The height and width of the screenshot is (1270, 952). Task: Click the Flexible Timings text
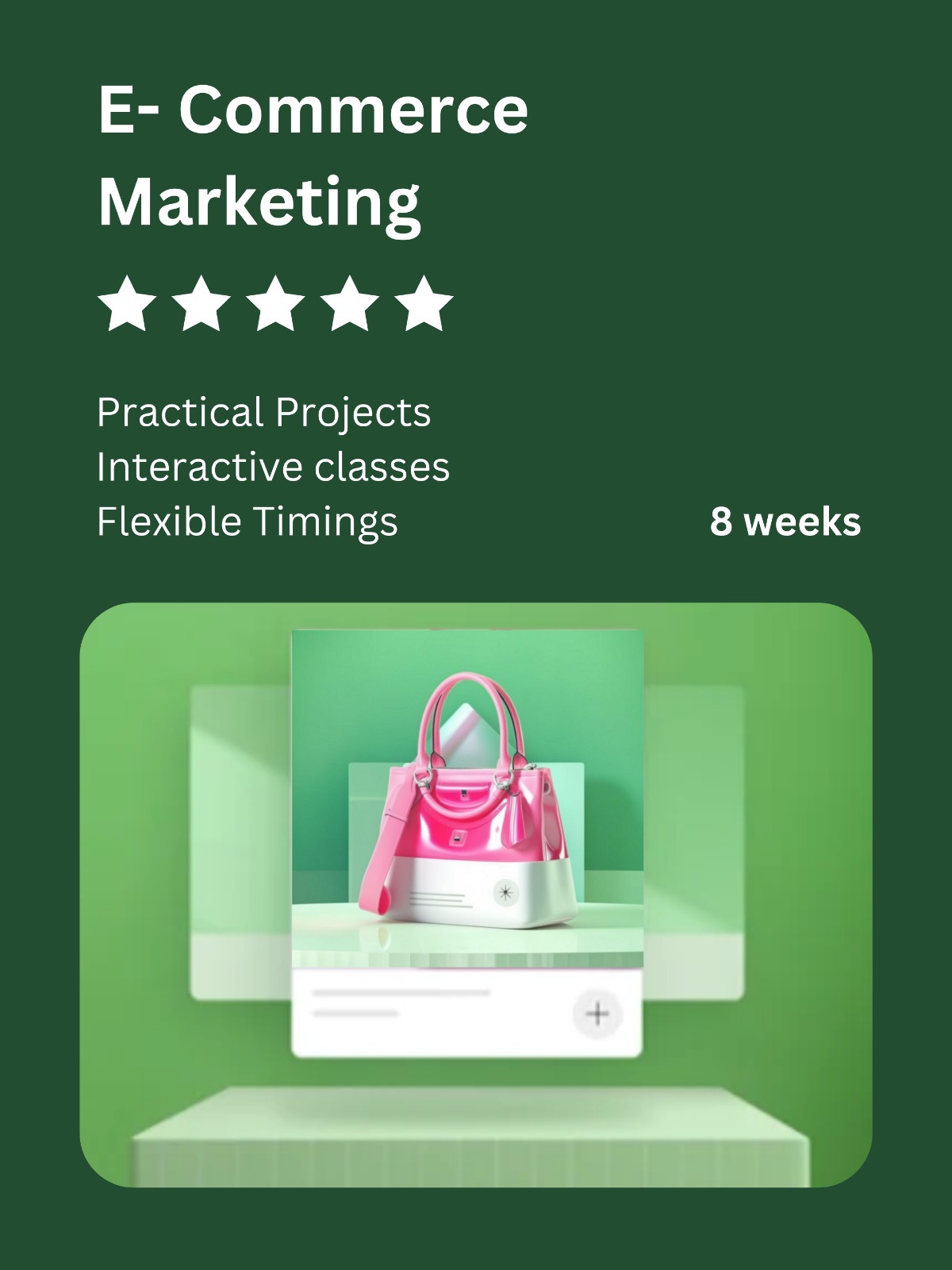pos(247,522)
